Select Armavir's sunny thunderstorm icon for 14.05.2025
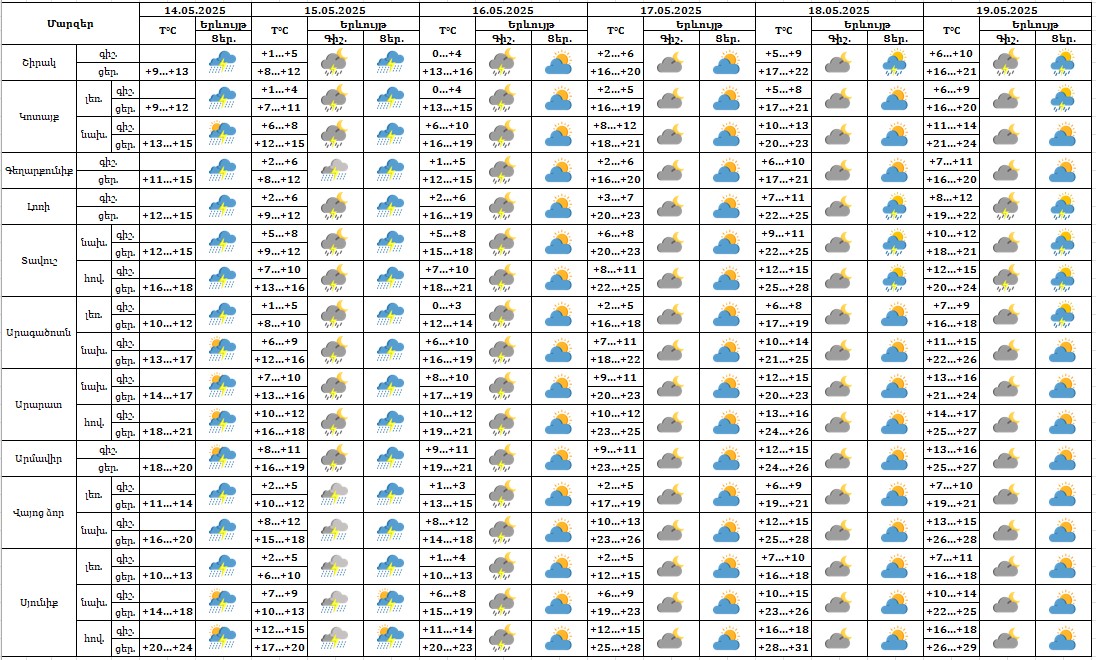This screenshot has width=1096, height=660. pos(223,458)
